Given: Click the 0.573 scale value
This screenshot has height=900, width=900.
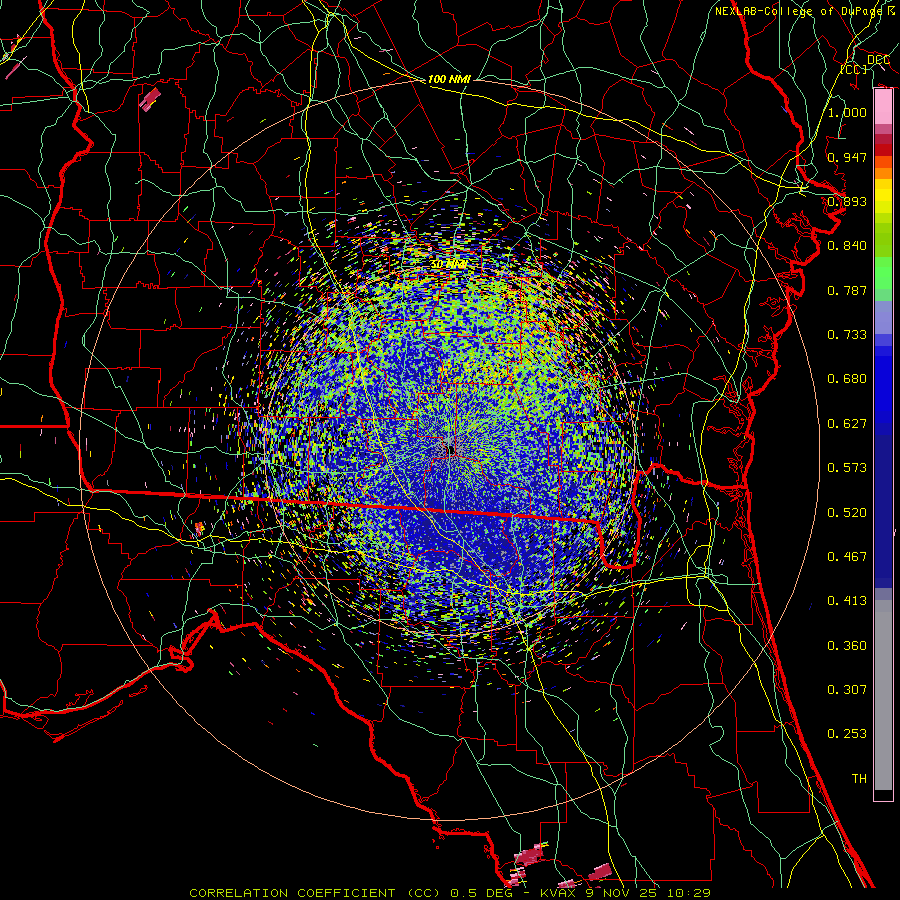Looking at the screenshot, I should (847, 468).
